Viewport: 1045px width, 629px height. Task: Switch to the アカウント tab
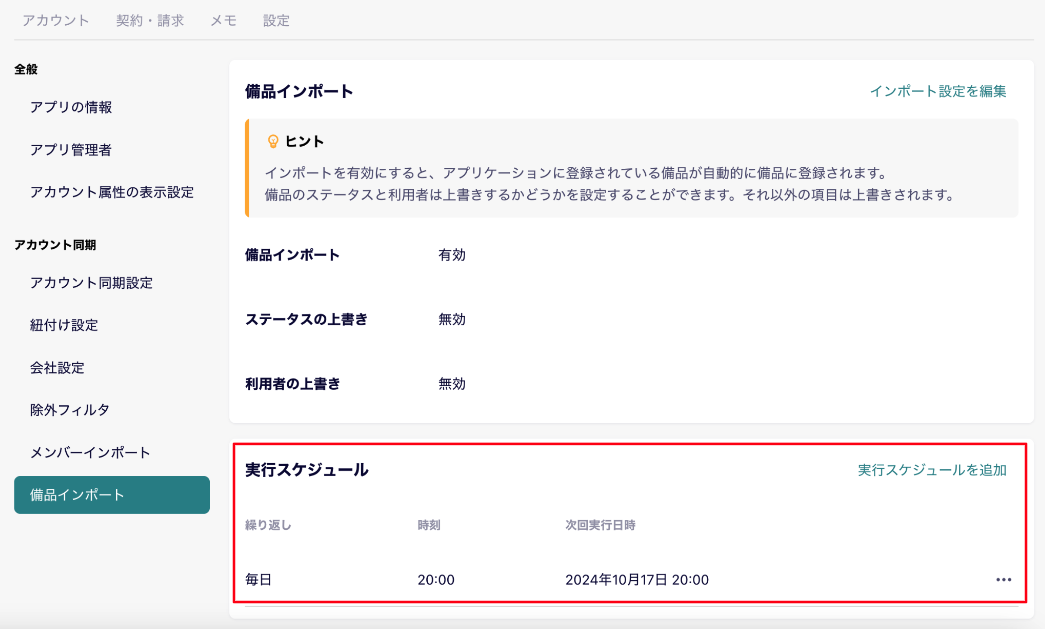pos(56,20)
